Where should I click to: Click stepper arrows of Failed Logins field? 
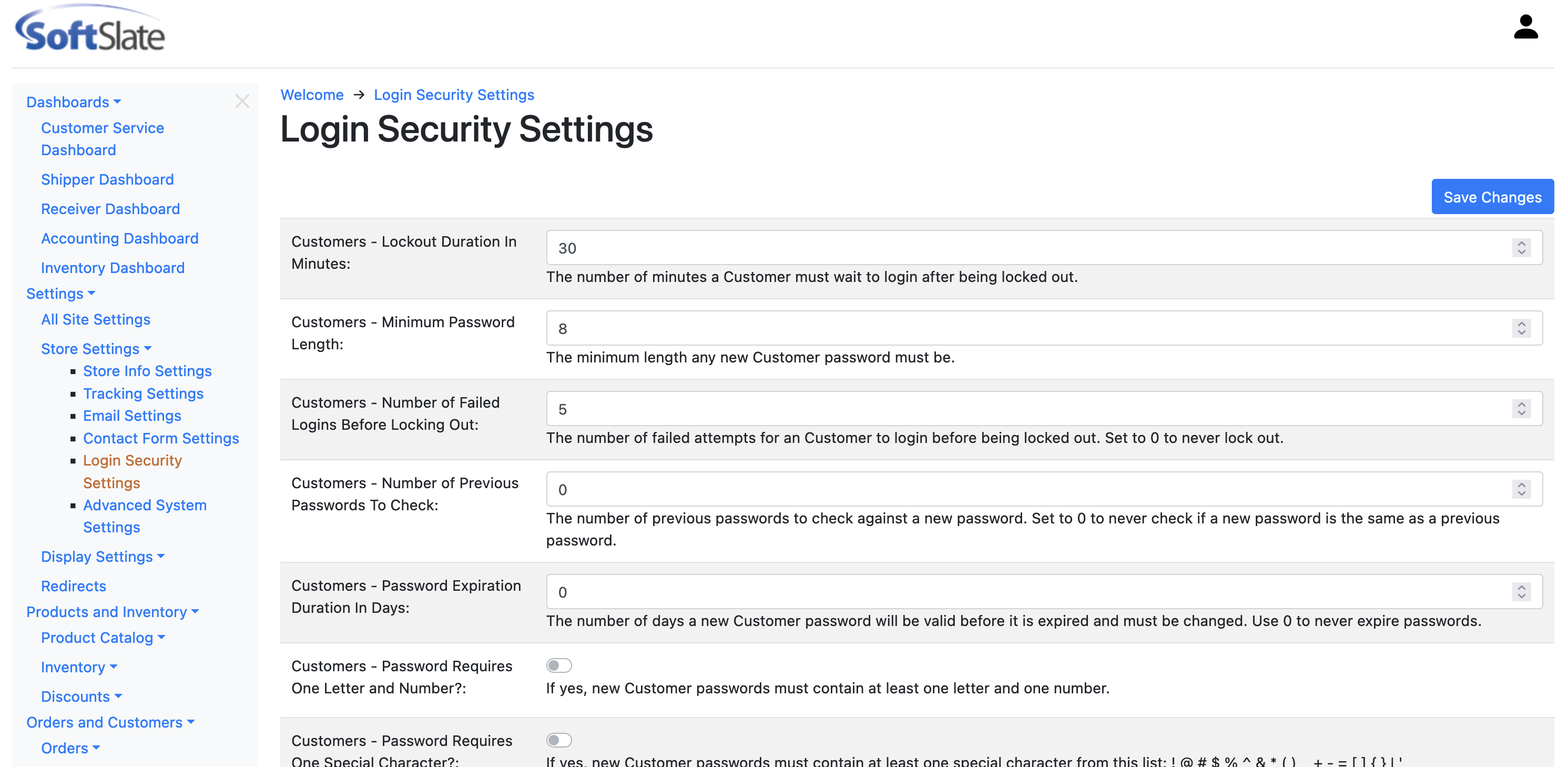click(1521, 408)
